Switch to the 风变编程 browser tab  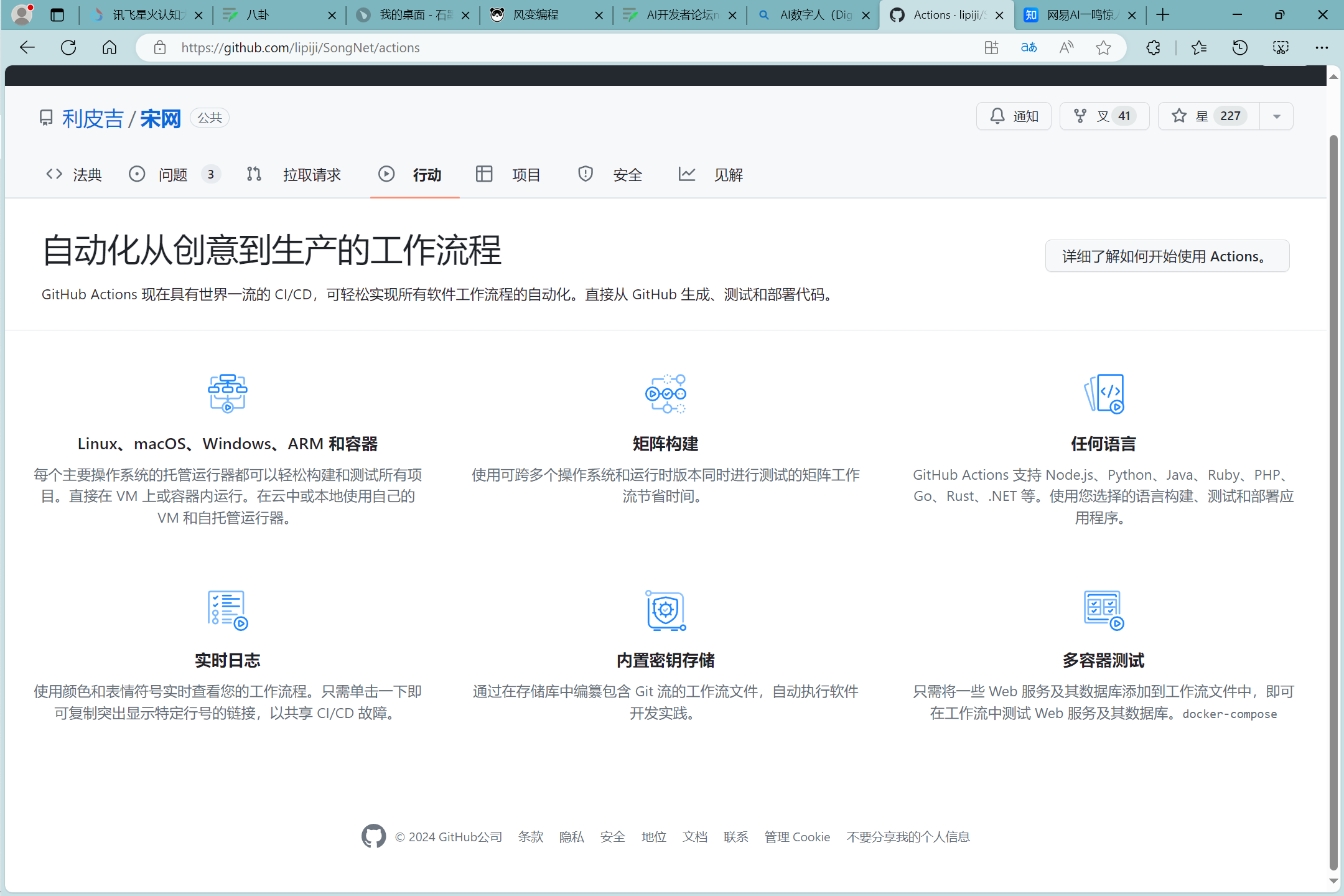click(x=547, y=15)
